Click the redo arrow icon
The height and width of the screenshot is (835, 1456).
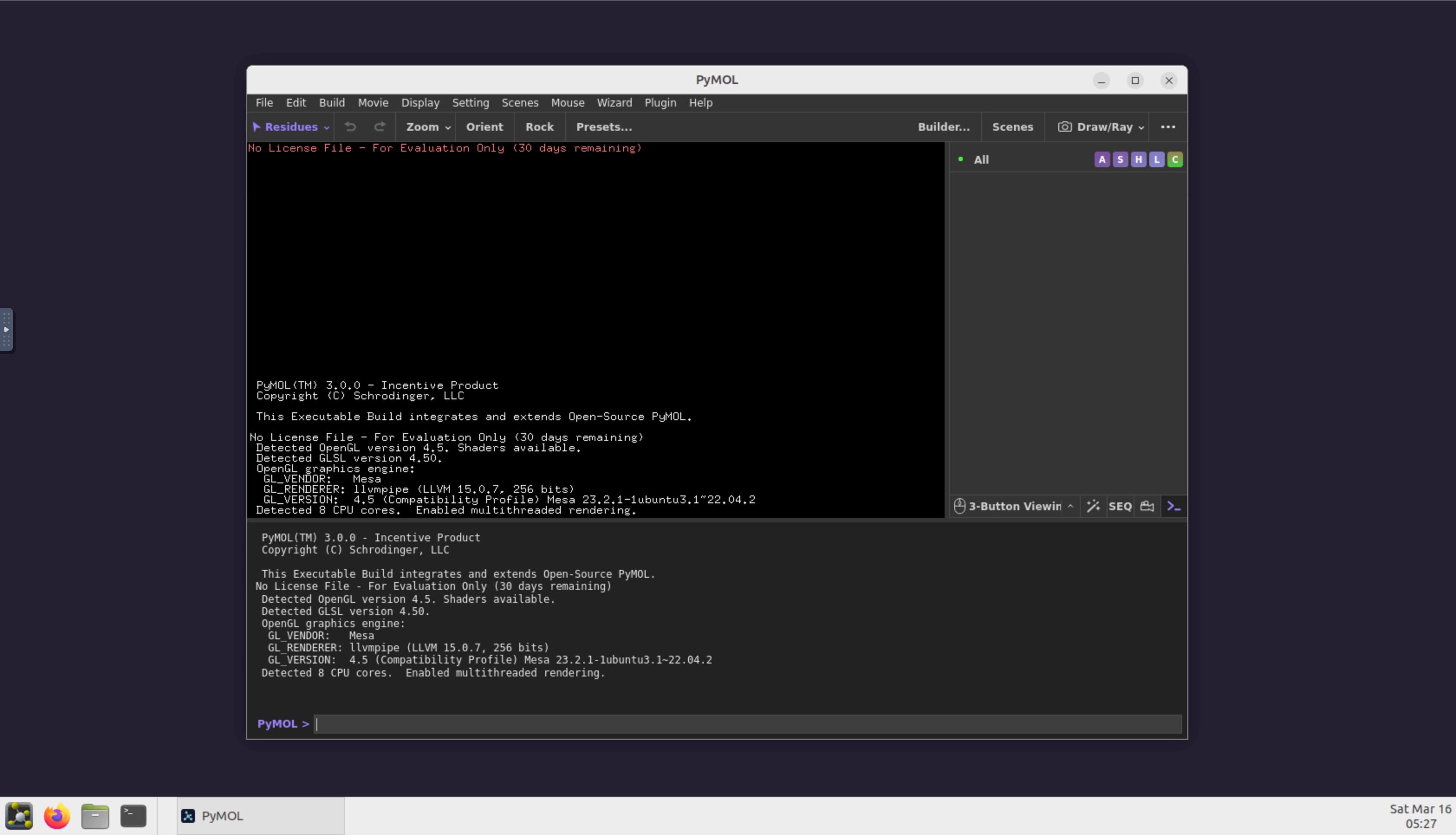[x=380, y=127]
